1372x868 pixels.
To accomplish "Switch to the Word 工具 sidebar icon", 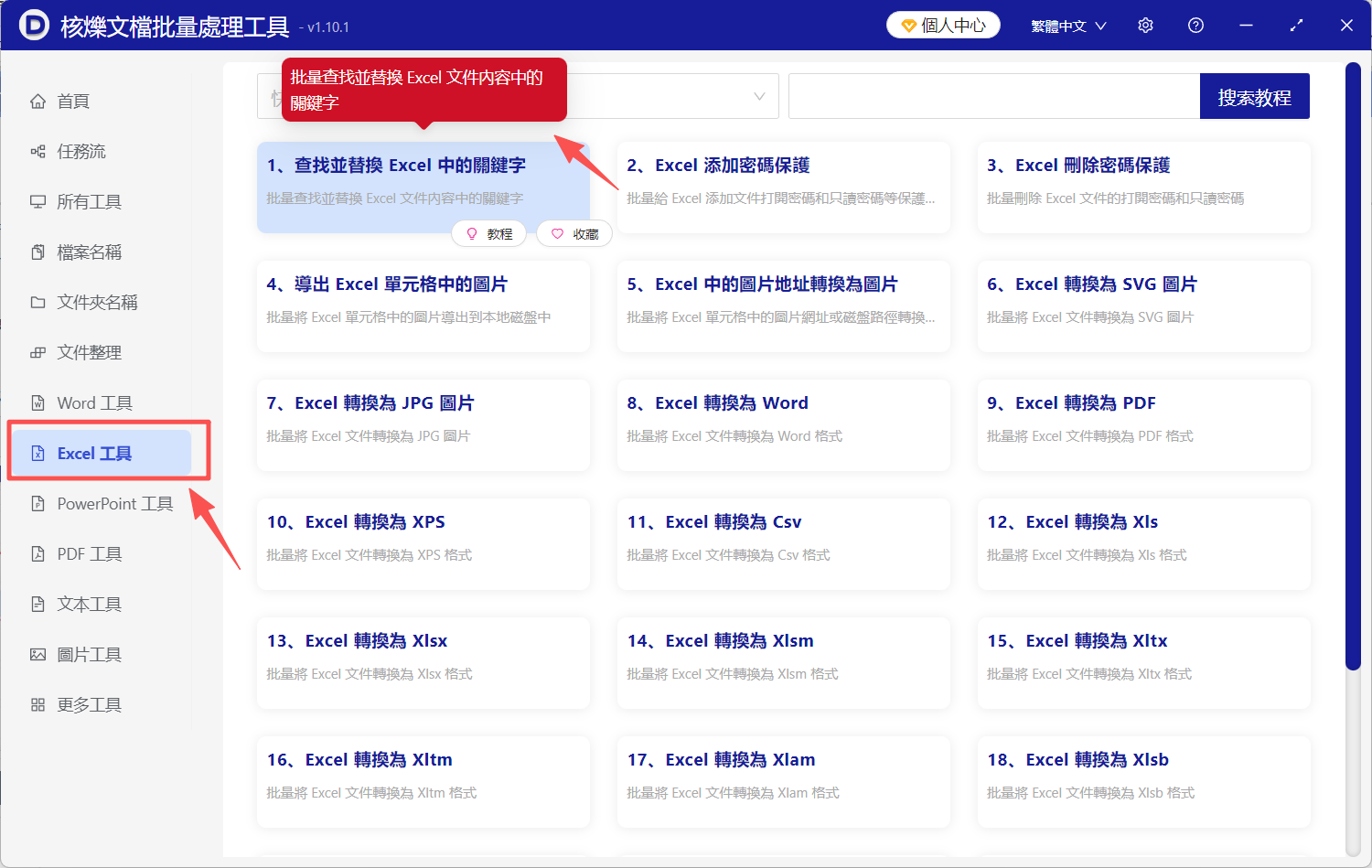I will point(37,402).
